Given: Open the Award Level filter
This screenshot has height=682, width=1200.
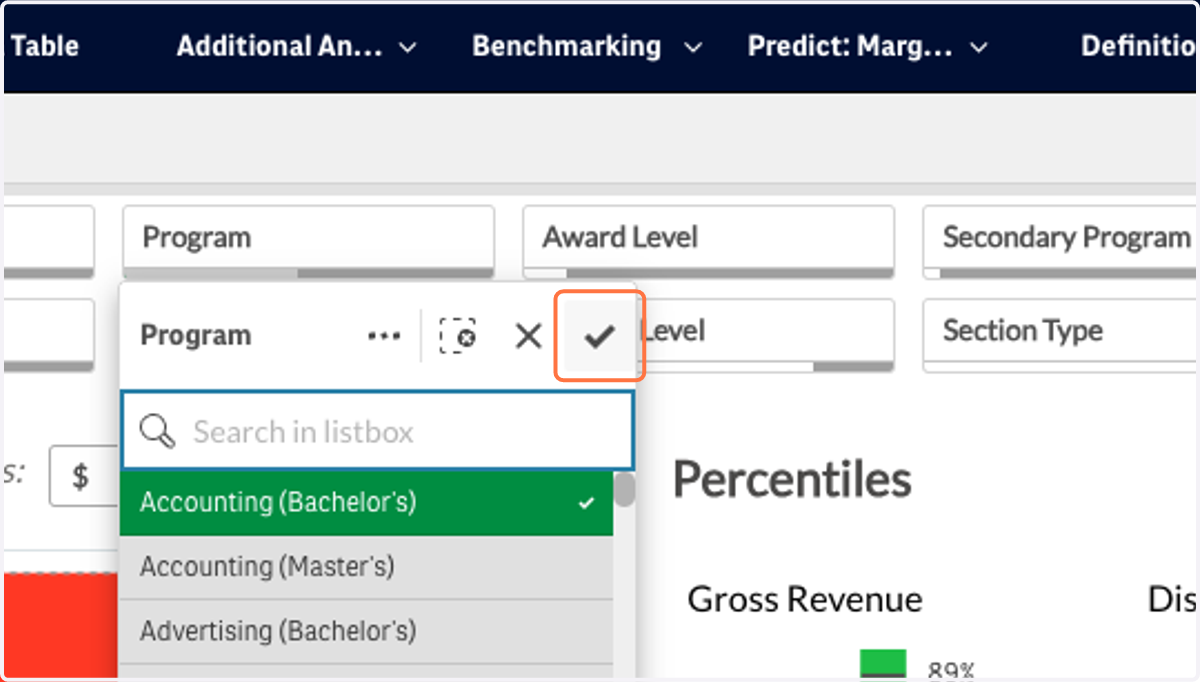Looking at the screenshot, I should coord(709,242).
